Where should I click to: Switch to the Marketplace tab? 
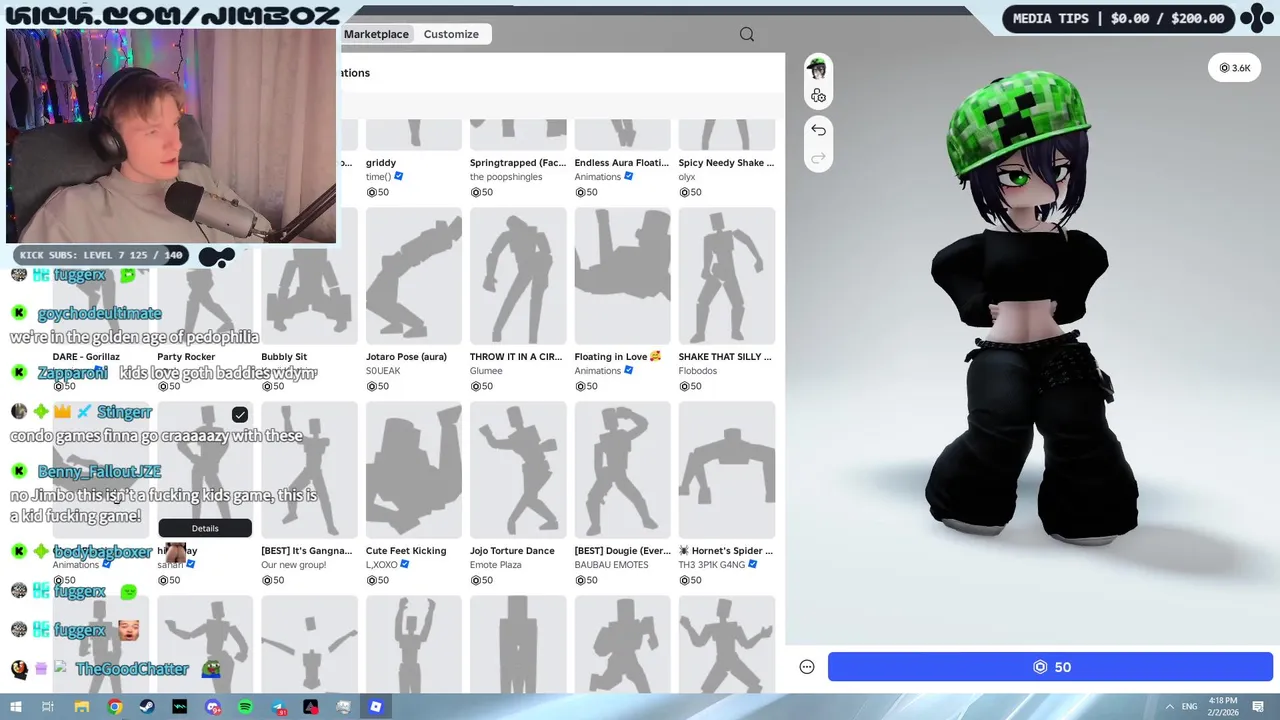[376, 34]
